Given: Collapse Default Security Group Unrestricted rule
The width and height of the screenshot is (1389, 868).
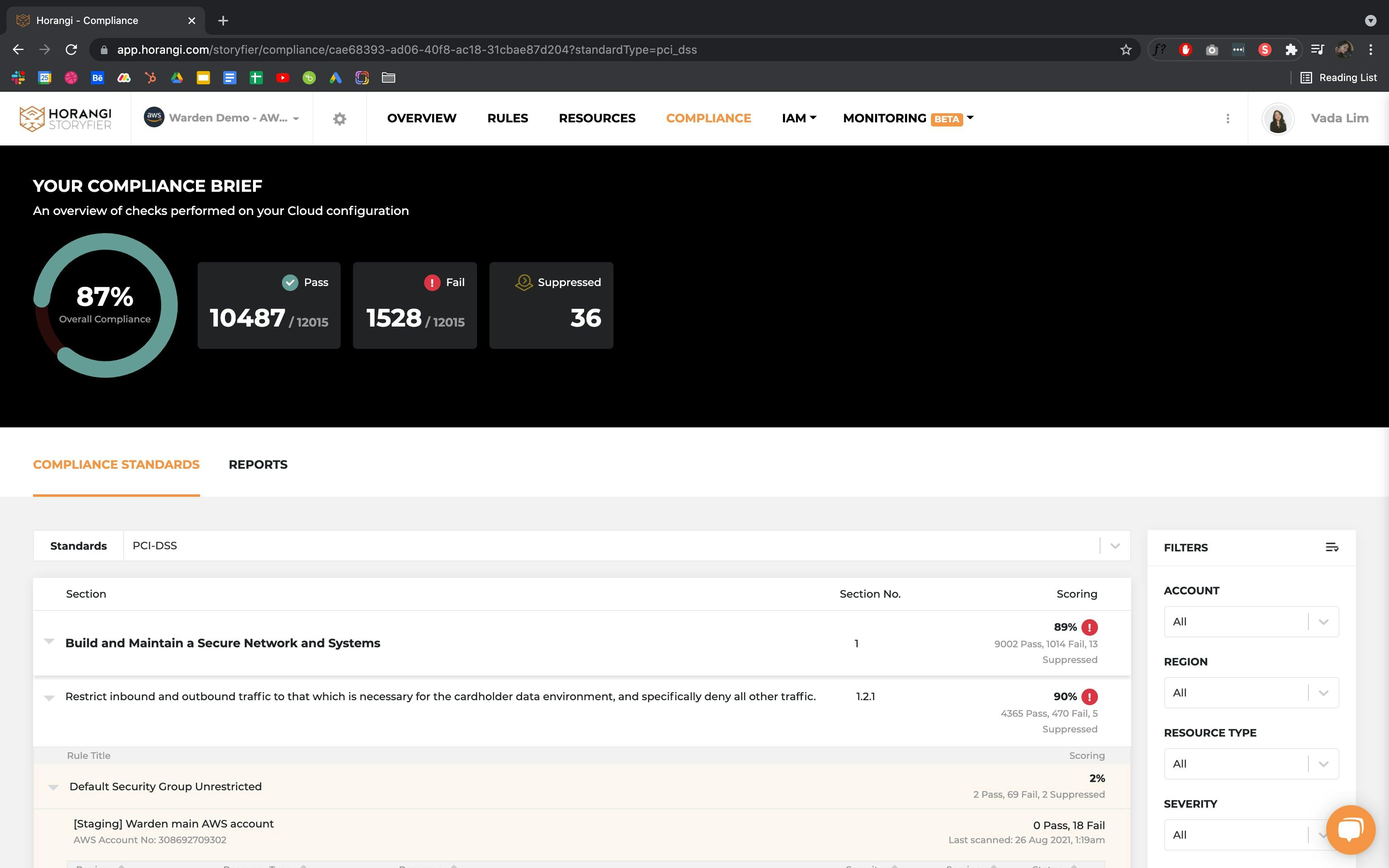Looking at the screenshot, I should click(53, 787).
